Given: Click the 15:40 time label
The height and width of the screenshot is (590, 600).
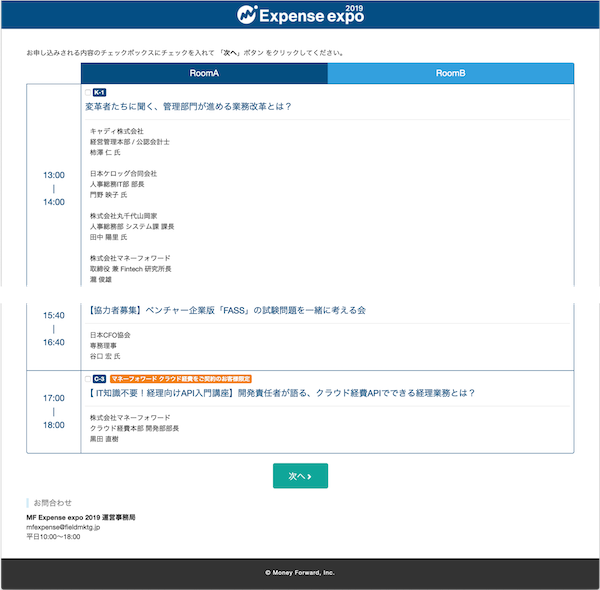Looking at the screenshot, I should click(x=54, y=315).
